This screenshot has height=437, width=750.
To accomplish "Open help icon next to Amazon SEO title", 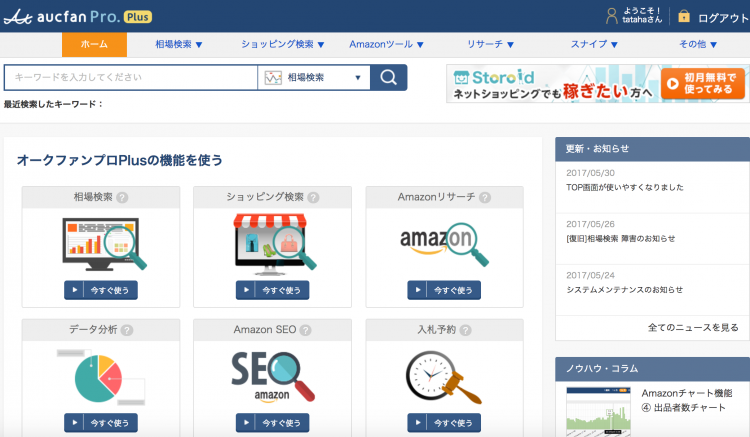I will point(305,330).
